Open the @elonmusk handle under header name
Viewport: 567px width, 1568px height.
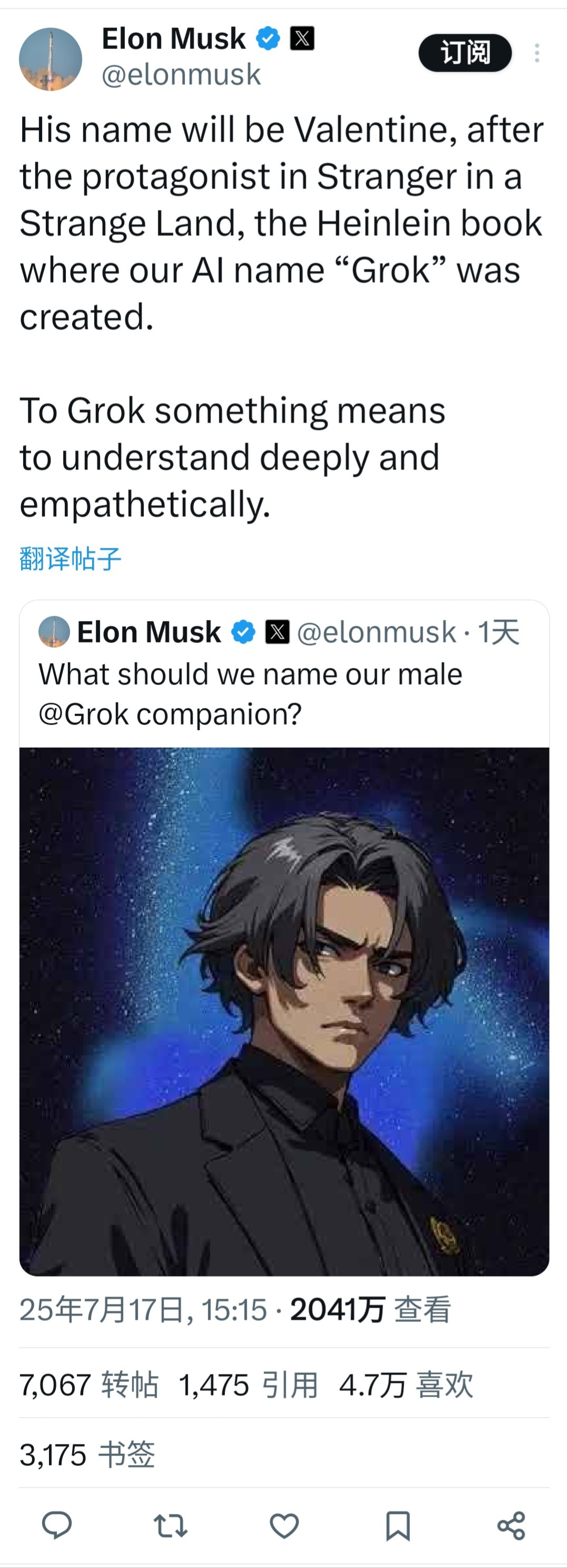[x=181, y=75]
